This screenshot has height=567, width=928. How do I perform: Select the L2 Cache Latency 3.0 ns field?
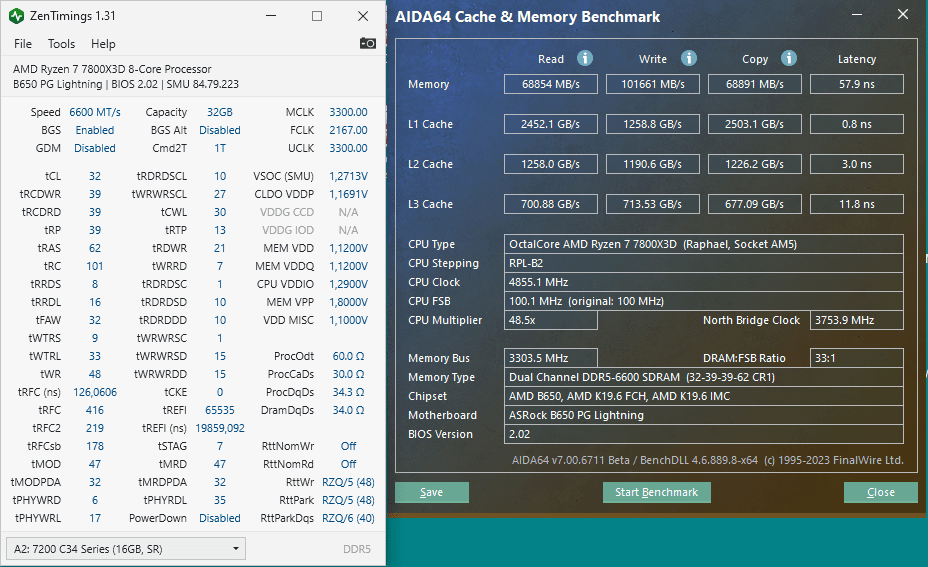(x=856, y=164)
